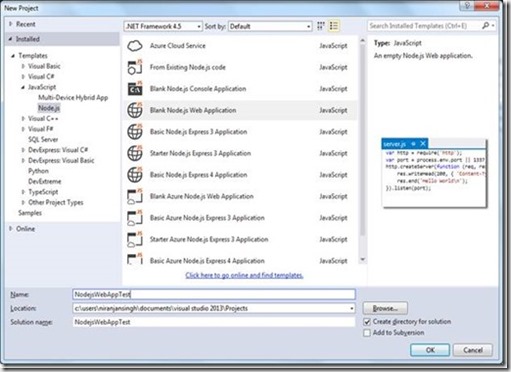Select Blank Azure Node.js Web Application text
The width and height of the screenshot is (511, 372).
202,196
